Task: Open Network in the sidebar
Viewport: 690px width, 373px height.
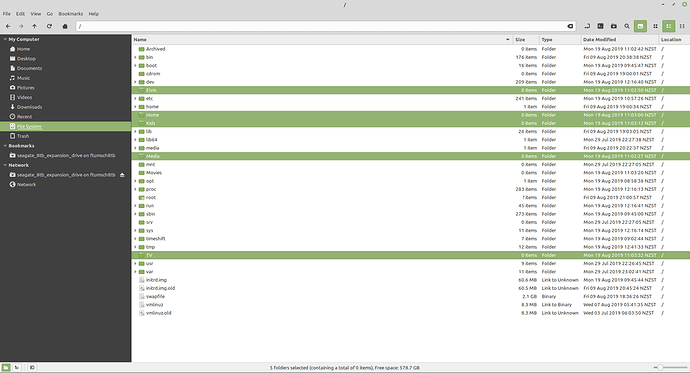Action: [x=66, y=184]
